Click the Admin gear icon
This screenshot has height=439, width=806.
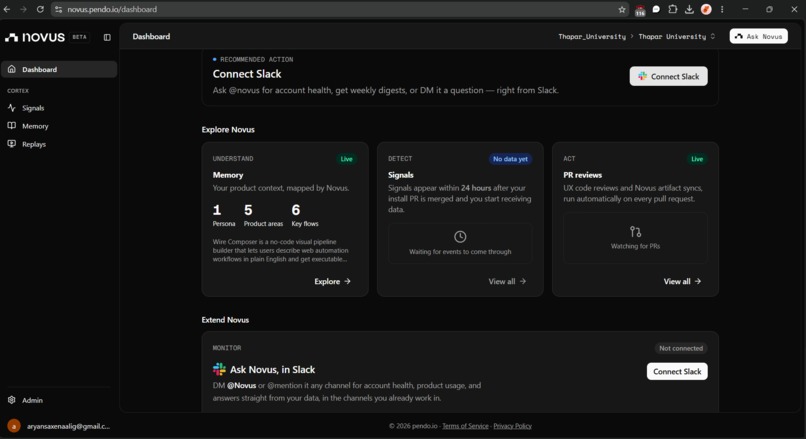[12, 400]
